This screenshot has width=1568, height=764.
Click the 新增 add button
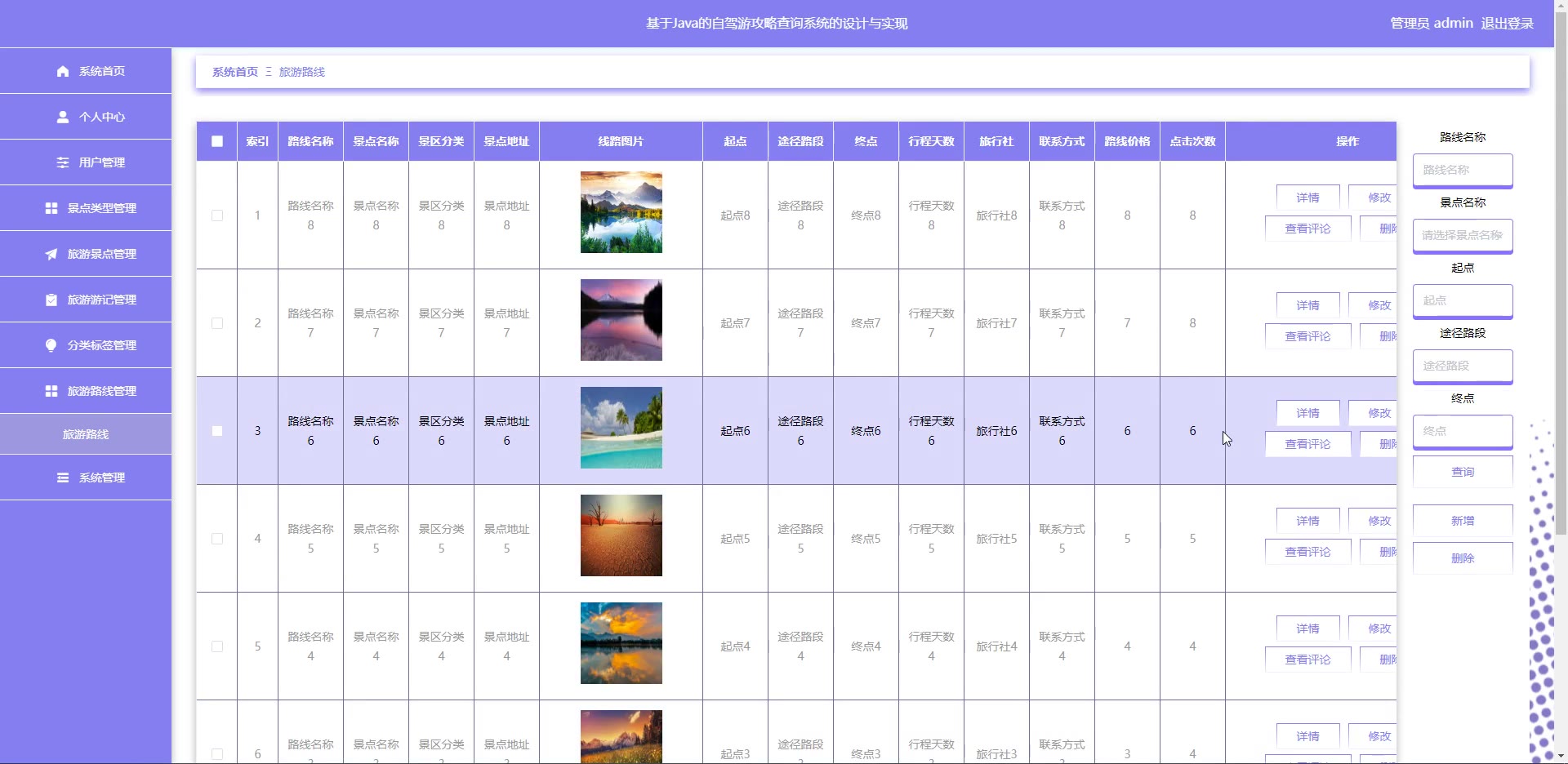click(1463, 521)
